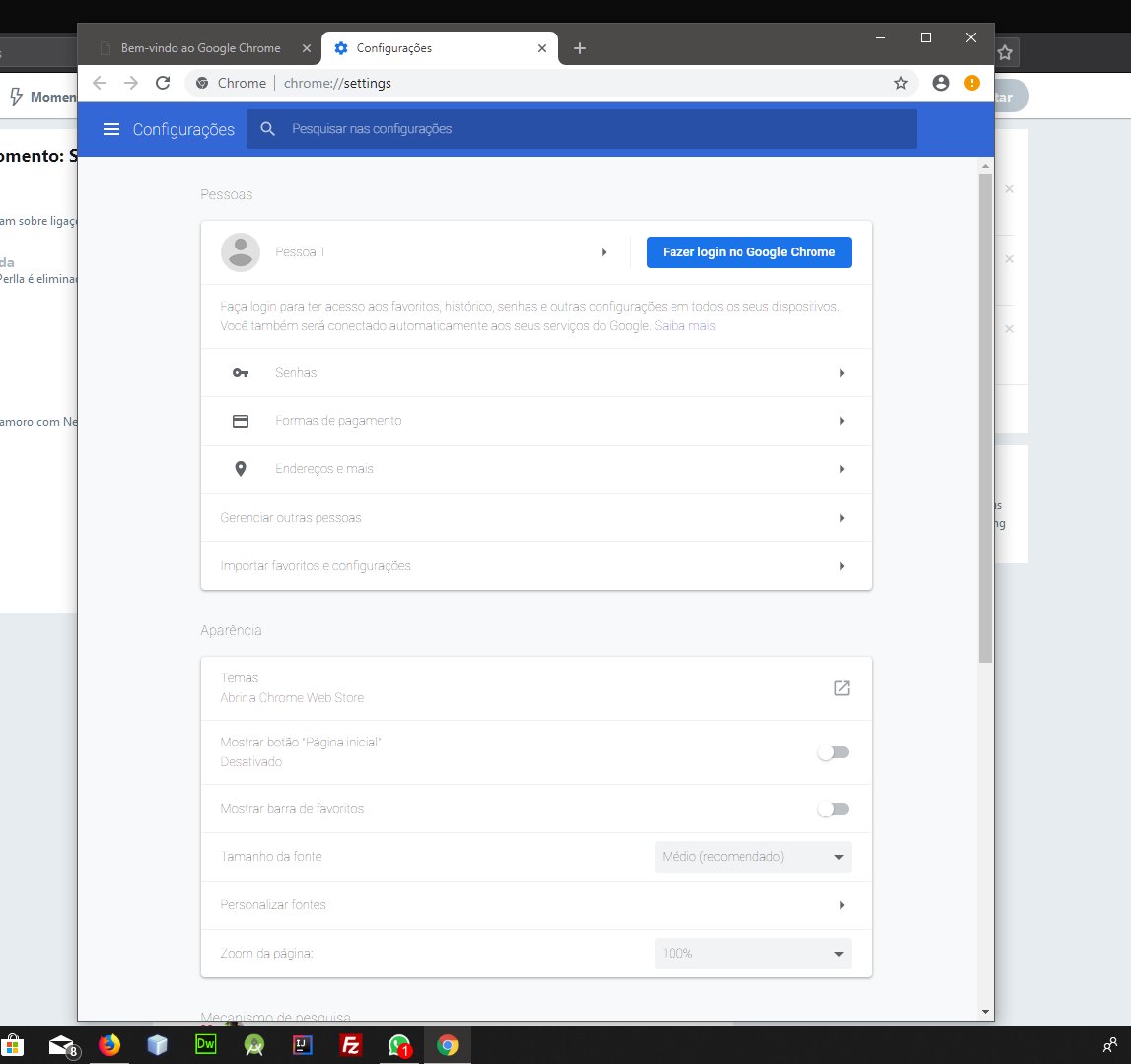Bookmark this page with the star icon
The height and width of the screenshot is (1064, 1131).
[x=901, y=83]
